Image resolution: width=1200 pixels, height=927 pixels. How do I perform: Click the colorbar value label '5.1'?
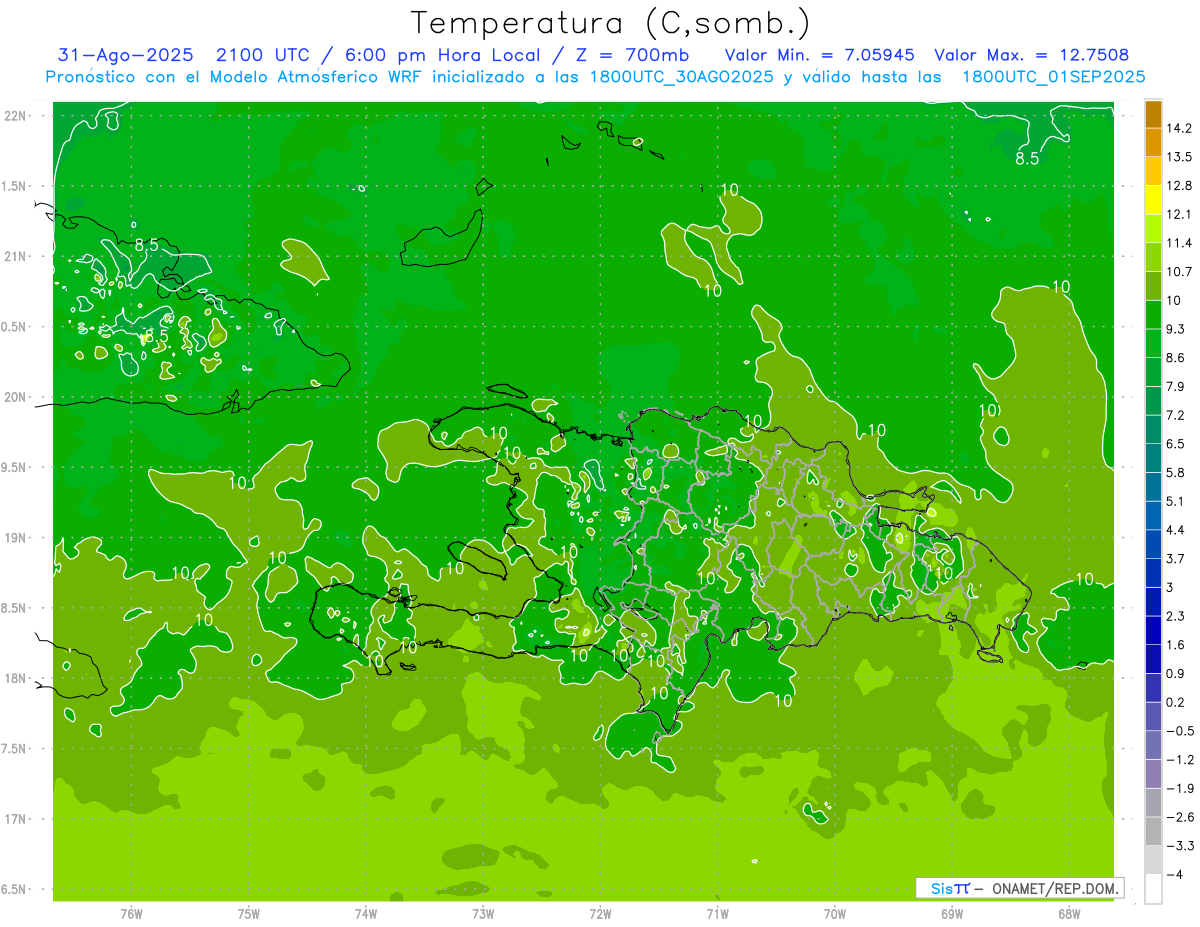(1176, 501)
